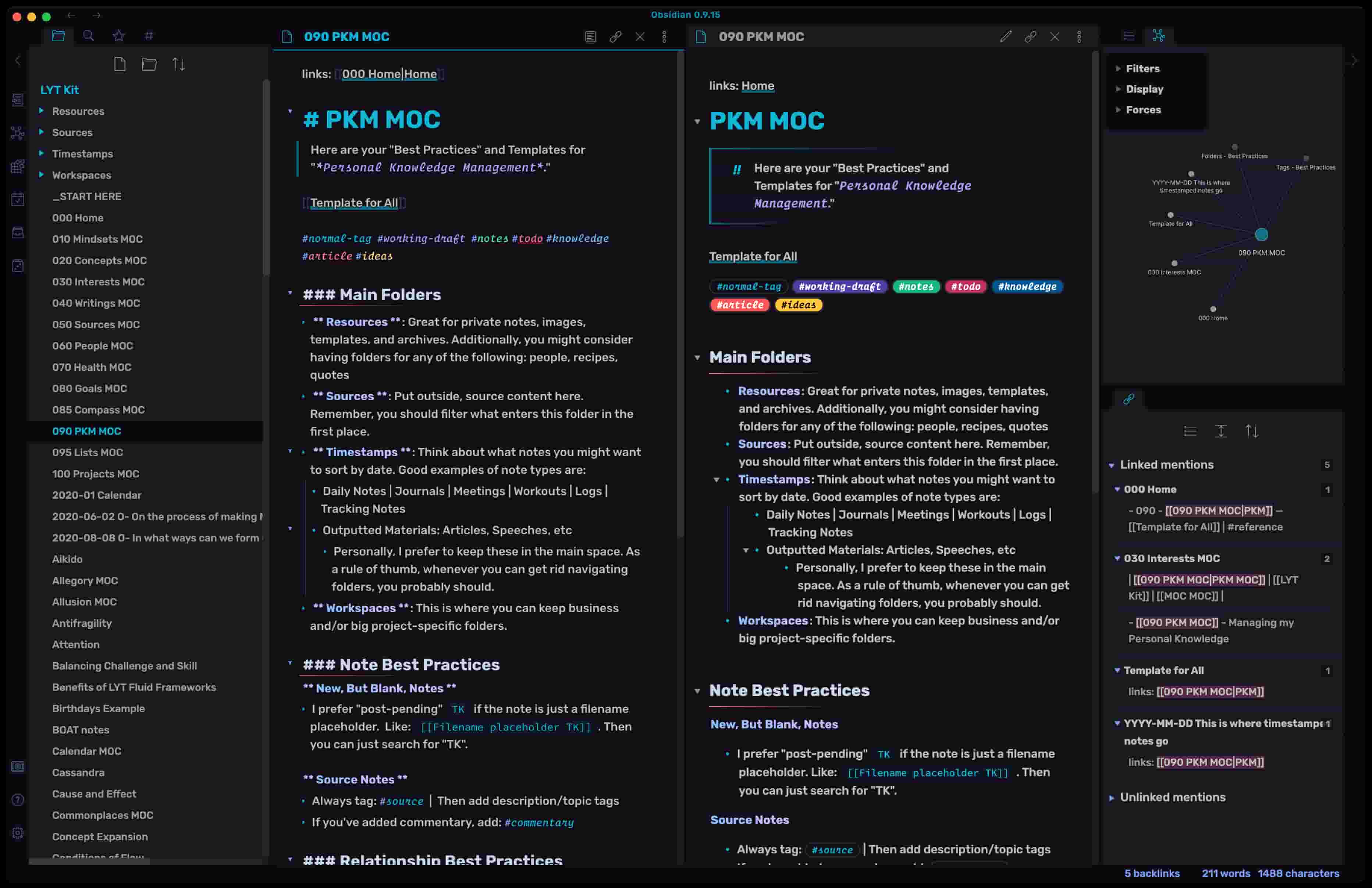Screen dimensions: 1372x888
Task: Click LYT Kit vault title
Action: pyautogui.click(x=59, y=90)
